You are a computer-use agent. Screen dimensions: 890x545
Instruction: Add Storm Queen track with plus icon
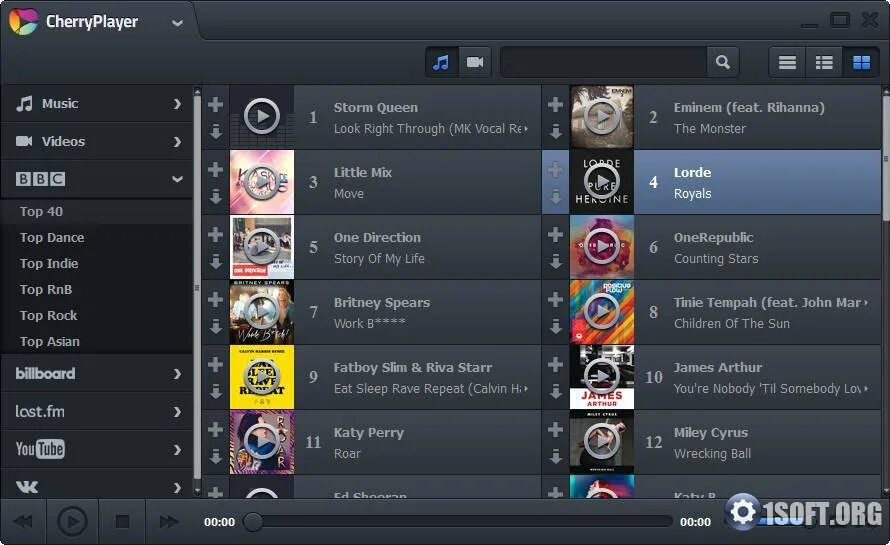pyautogui.click(x=215, y=104)
